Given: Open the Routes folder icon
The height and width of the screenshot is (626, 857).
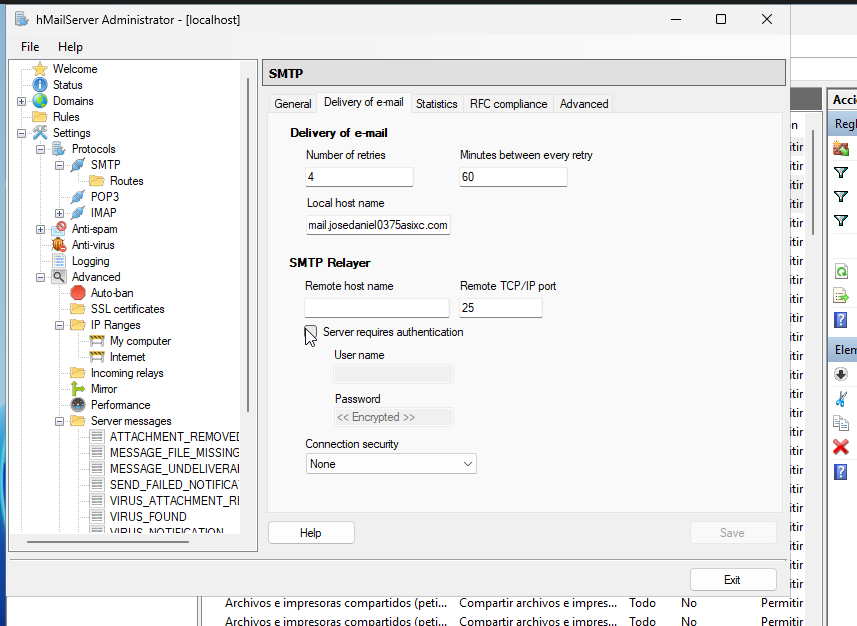Looking at the screenshot, I should [97, 181].
